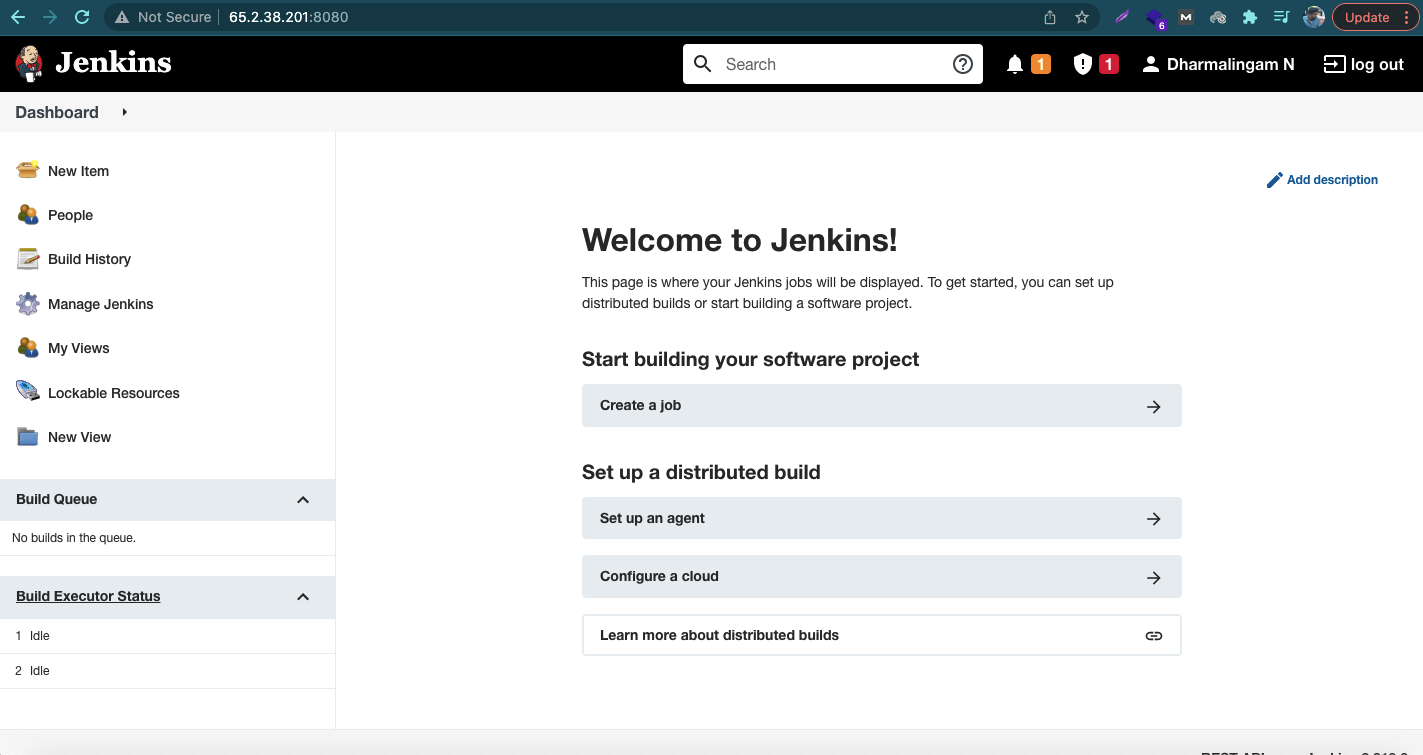Click the Manage Jenkins gear icon
This screenshot has width=1423, height=755.
click(28, 303)
